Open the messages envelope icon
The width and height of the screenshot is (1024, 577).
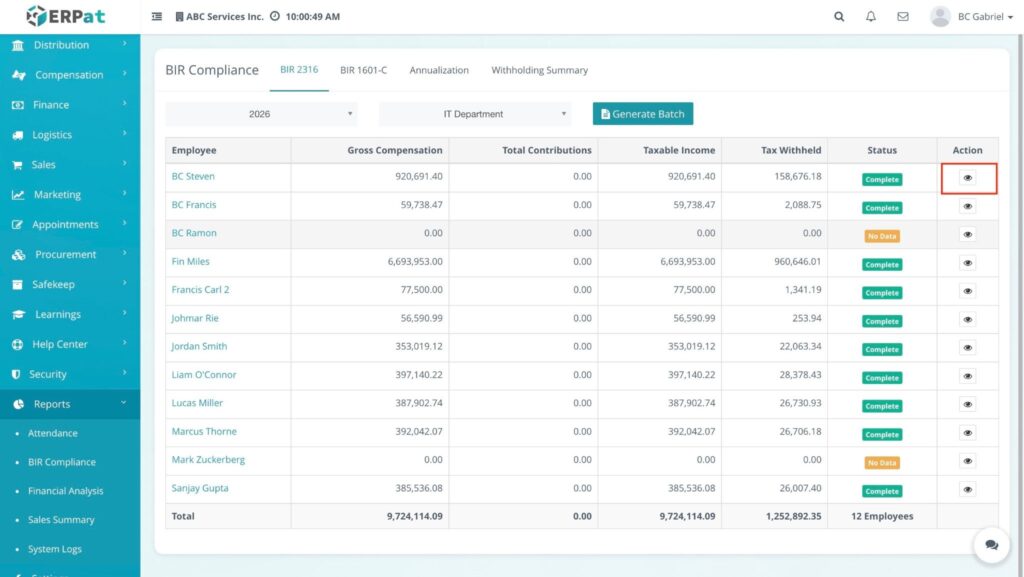coord(903,17)
